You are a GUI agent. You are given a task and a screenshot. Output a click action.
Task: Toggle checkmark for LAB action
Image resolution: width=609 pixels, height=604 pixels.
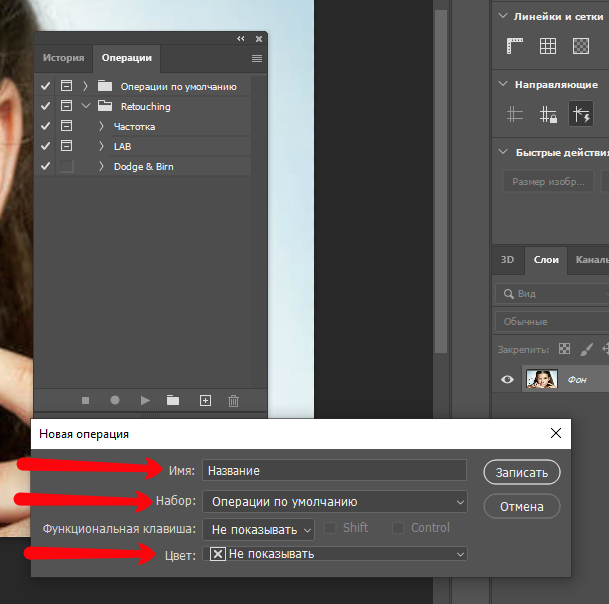coord(45,146)
